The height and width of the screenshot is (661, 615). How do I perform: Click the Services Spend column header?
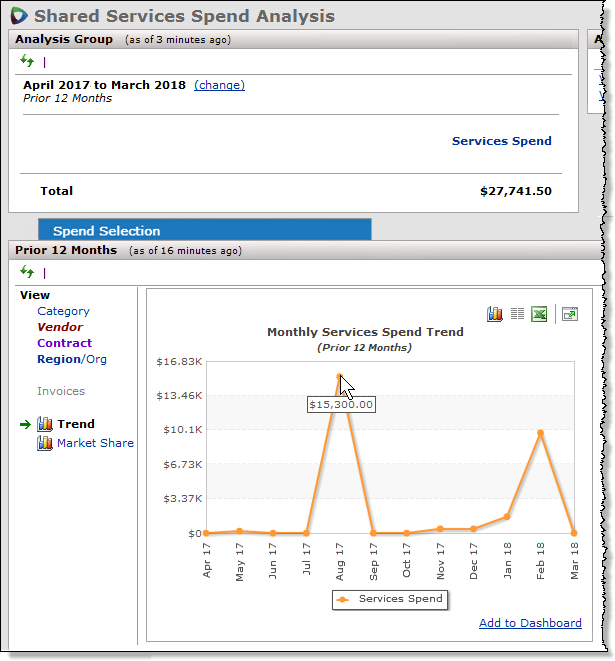click(501, 141)
